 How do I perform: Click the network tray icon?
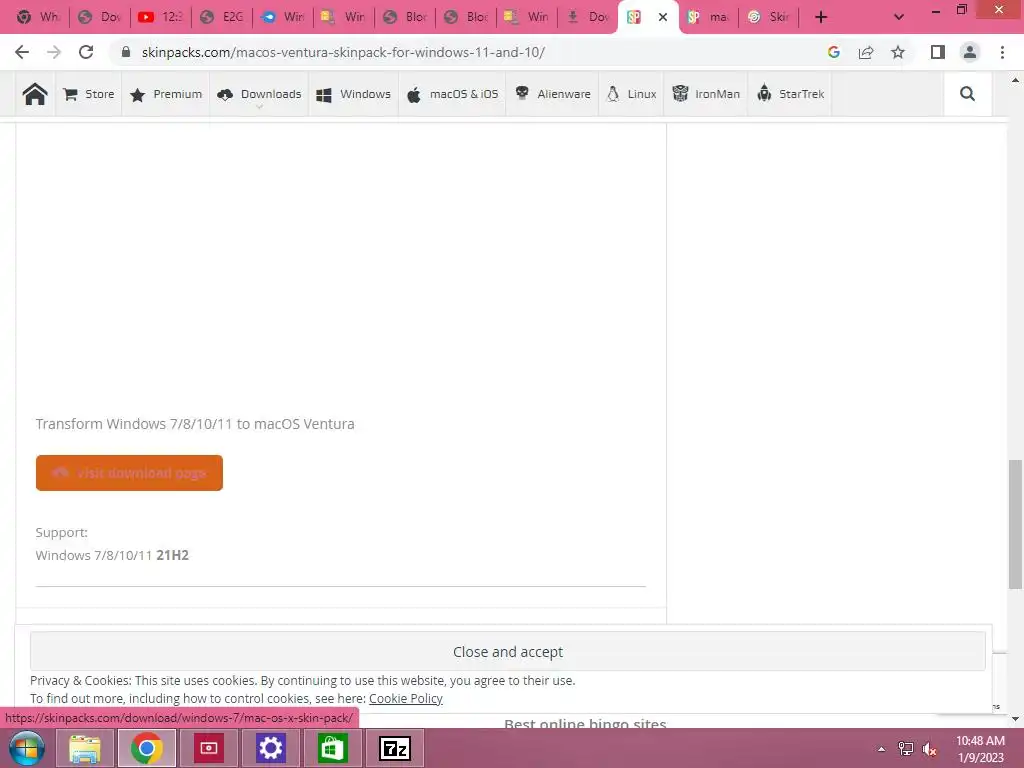tap(906, 748)
